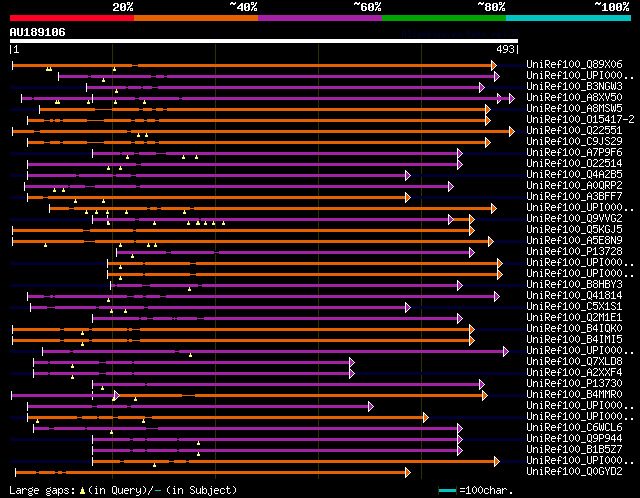
Task: Click the orange ~40% identity legend segment
Action: coord(196,18)
